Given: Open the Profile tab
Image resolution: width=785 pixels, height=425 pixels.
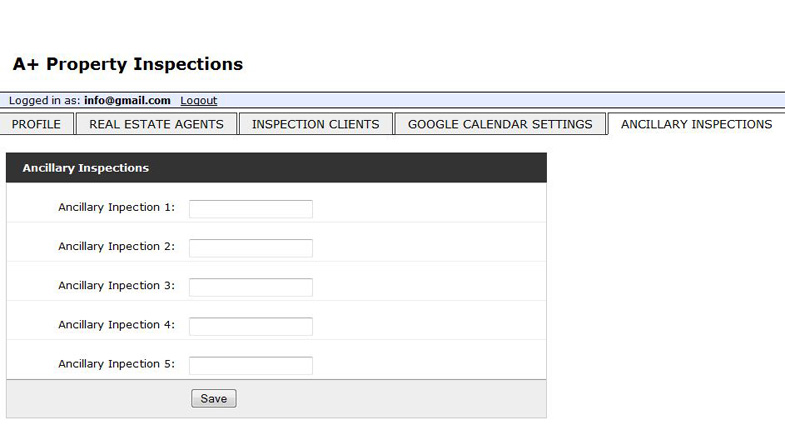Looking at the screenshot, I should [x=37, y=124].
